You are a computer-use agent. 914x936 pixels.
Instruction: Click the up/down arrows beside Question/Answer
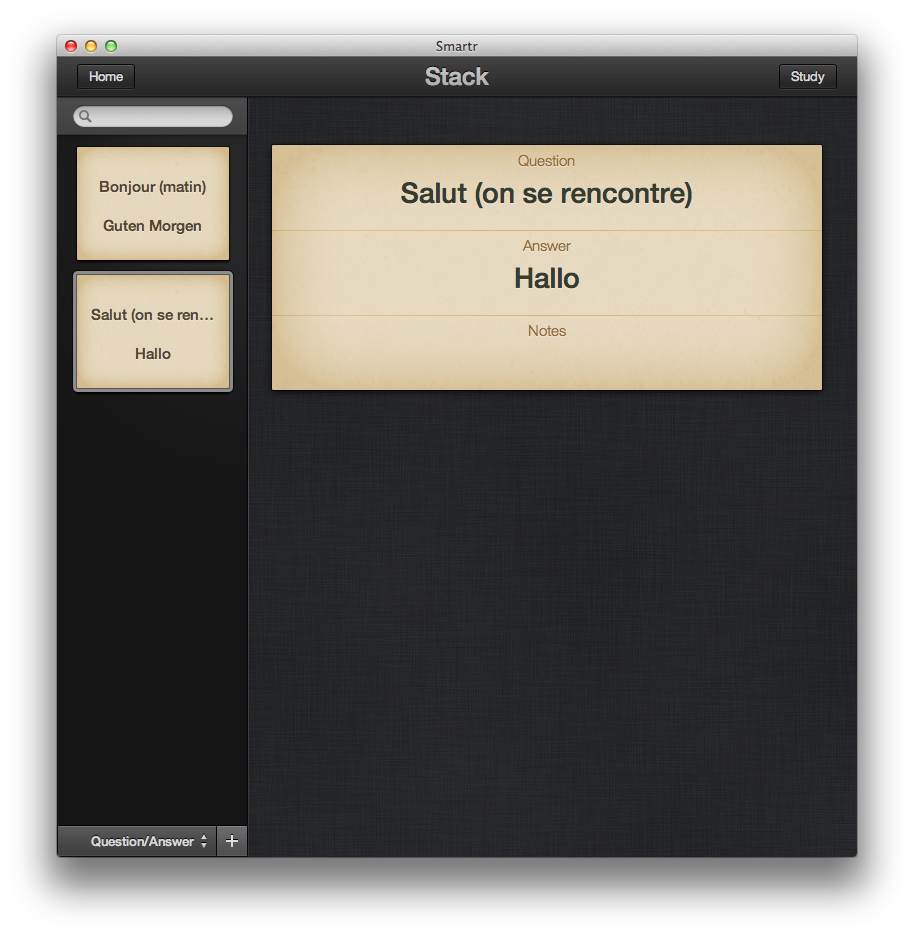[204, 841]
